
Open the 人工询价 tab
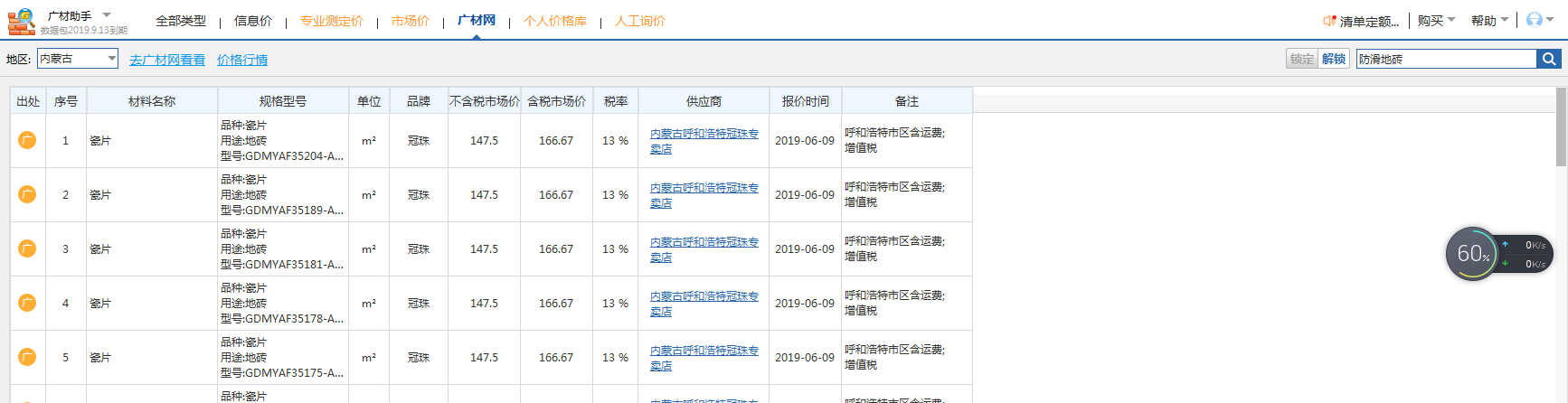[640, 21]
